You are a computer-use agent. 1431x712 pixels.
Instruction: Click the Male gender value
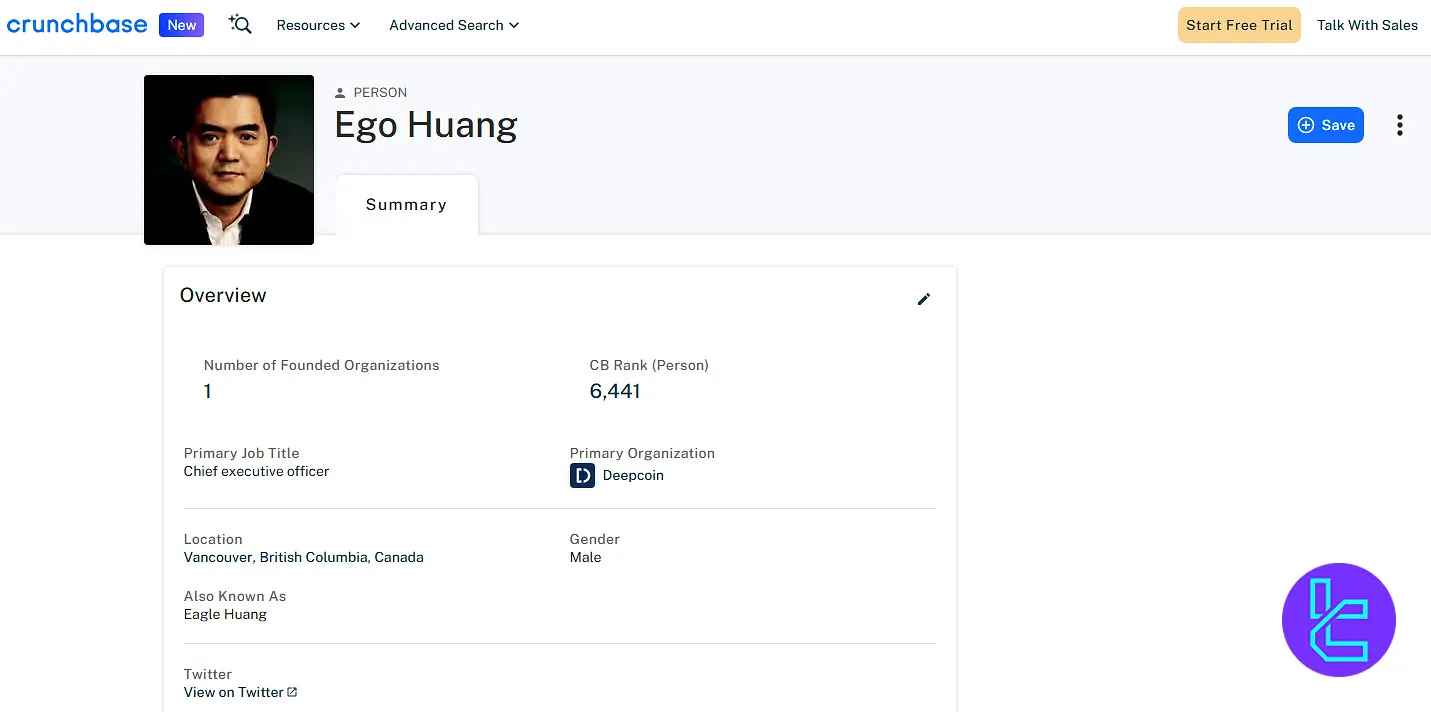tap(586, 557)
